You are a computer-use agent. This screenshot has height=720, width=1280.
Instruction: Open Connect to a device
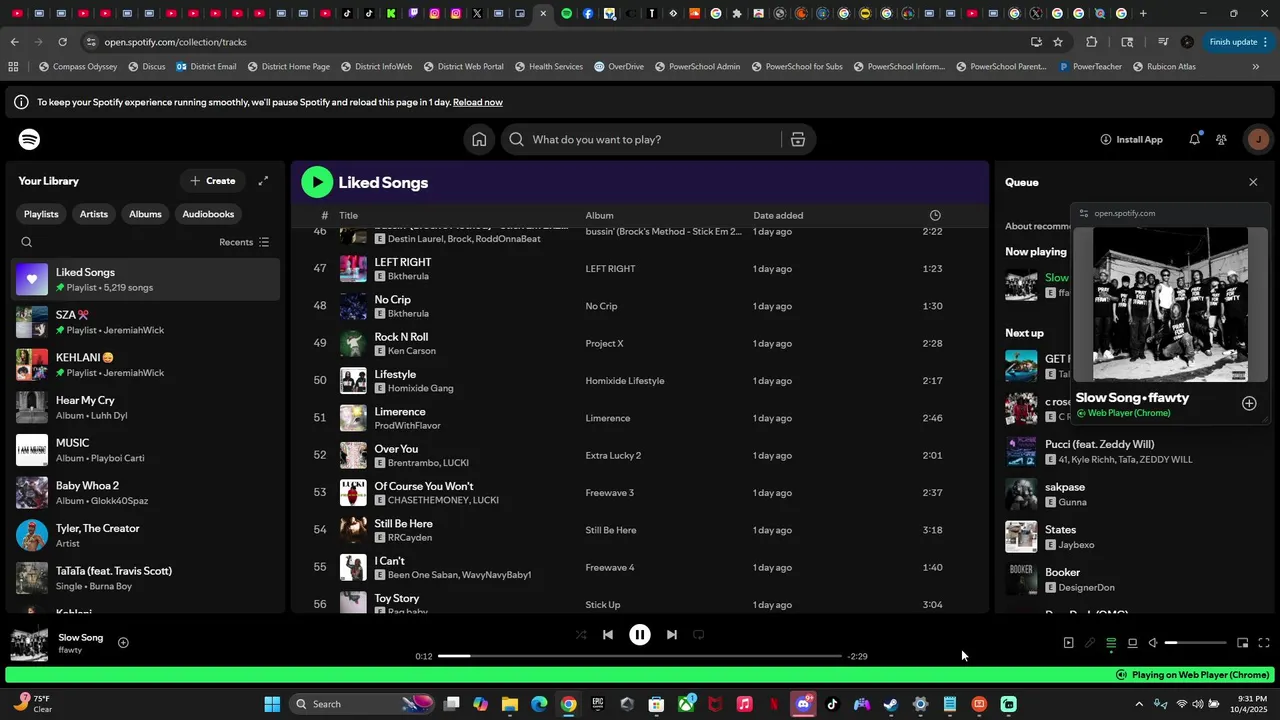tap(1132, 643)
